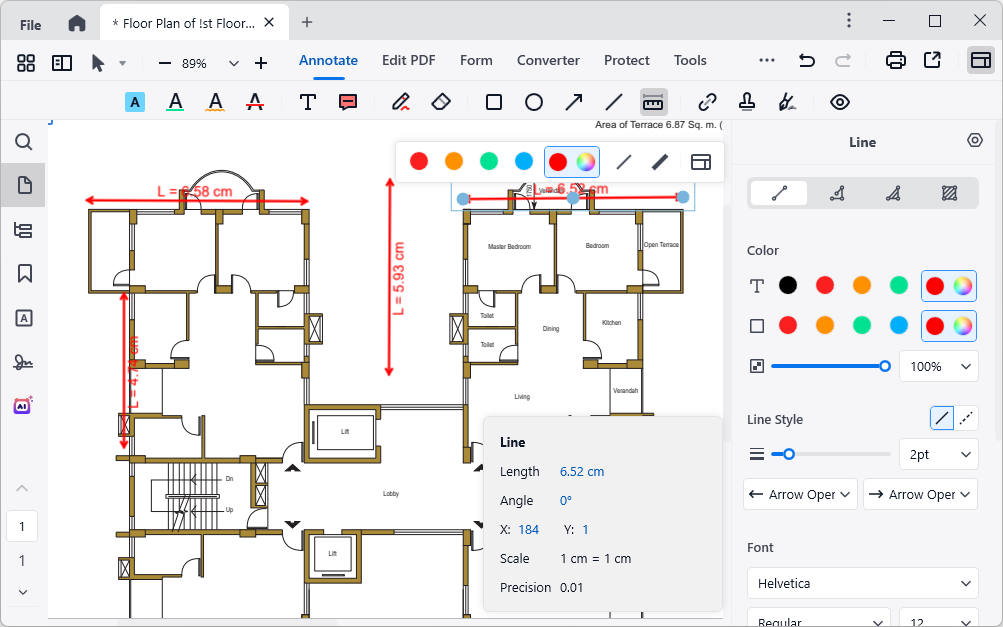The image size is (1003, 627).
Task: Open the Line panel settings gear
Action: pyautogui.click(x=974, y=140)
